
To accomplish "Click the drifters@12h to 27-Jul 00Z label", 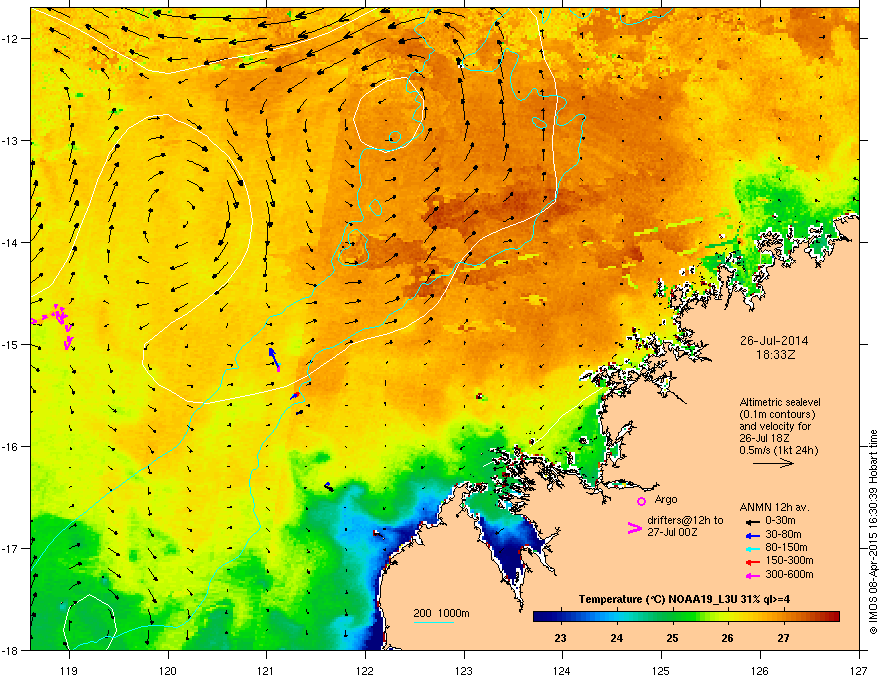I will click(x=685, y=526).
